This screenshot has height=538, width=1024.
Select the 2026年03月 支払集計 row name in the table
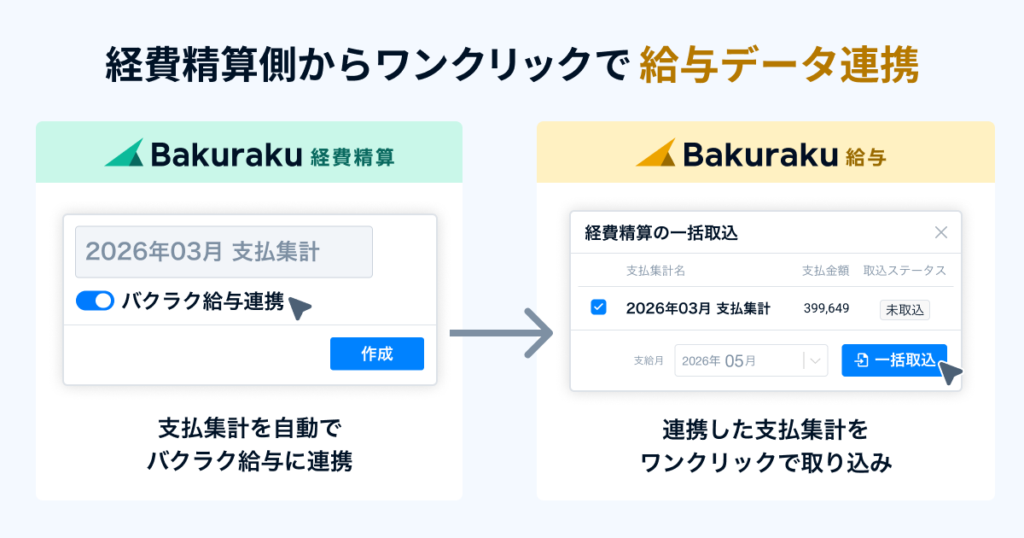coord(697,308)
